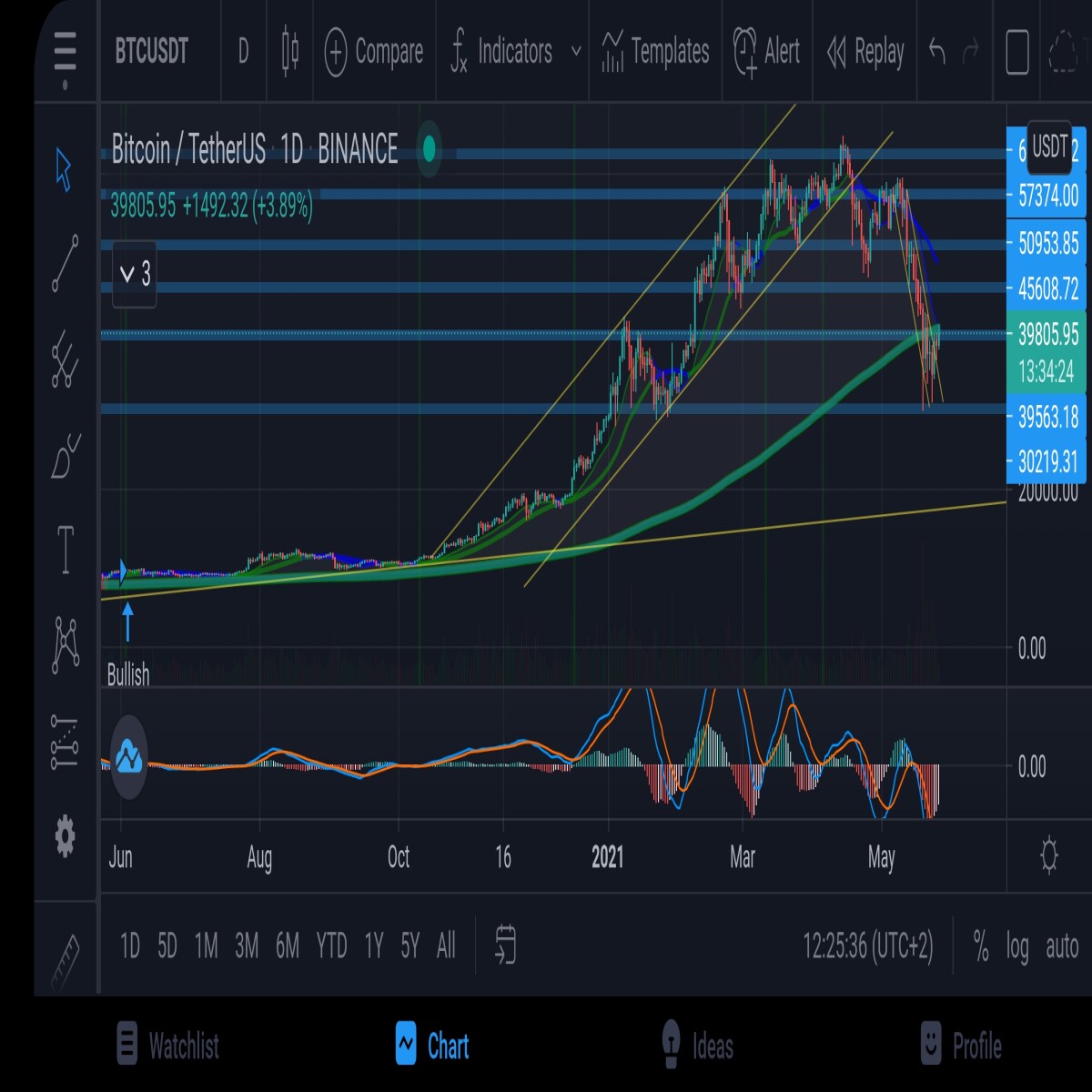Click the current price label 39805.95
The height and width of the screenshot is (1092, 1092).
click(1046, 334)
